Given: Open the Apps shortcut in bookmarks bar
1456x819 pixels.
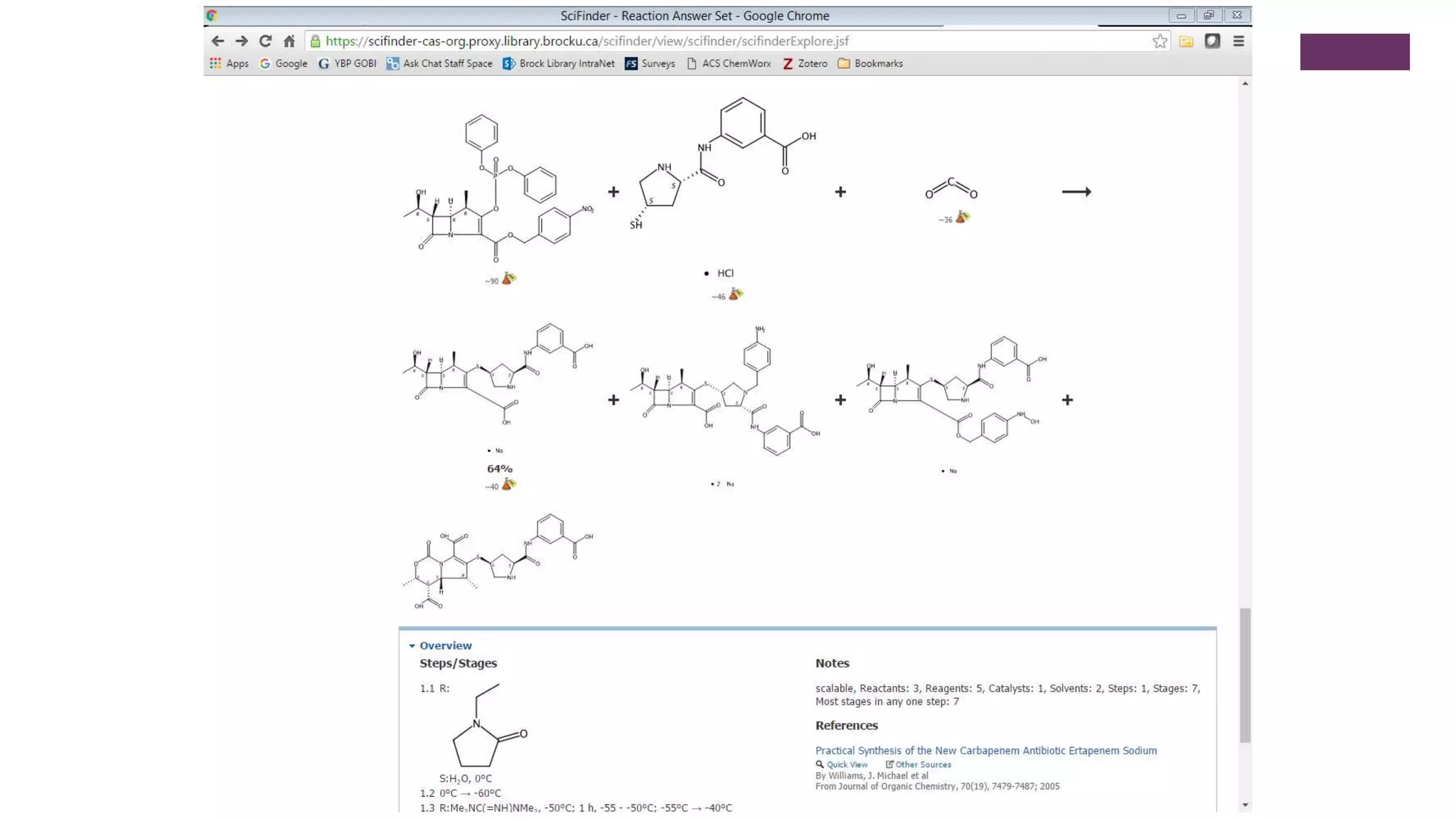Looking at the screenshot, I should pos(229,63).
